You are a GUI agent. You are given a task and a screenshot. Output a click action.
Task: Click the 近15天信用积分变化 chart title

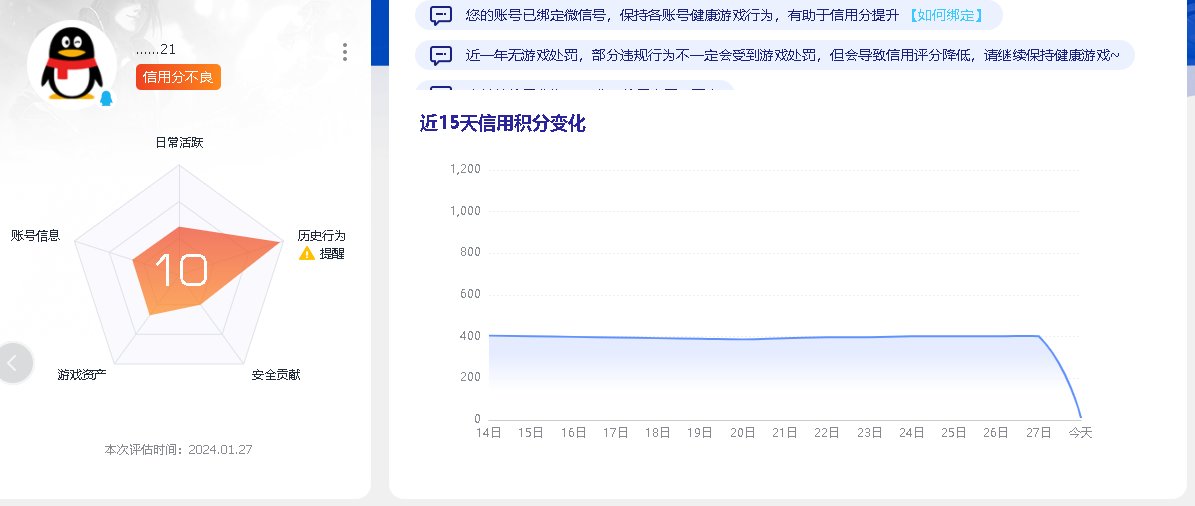click(x=502, y=124)
